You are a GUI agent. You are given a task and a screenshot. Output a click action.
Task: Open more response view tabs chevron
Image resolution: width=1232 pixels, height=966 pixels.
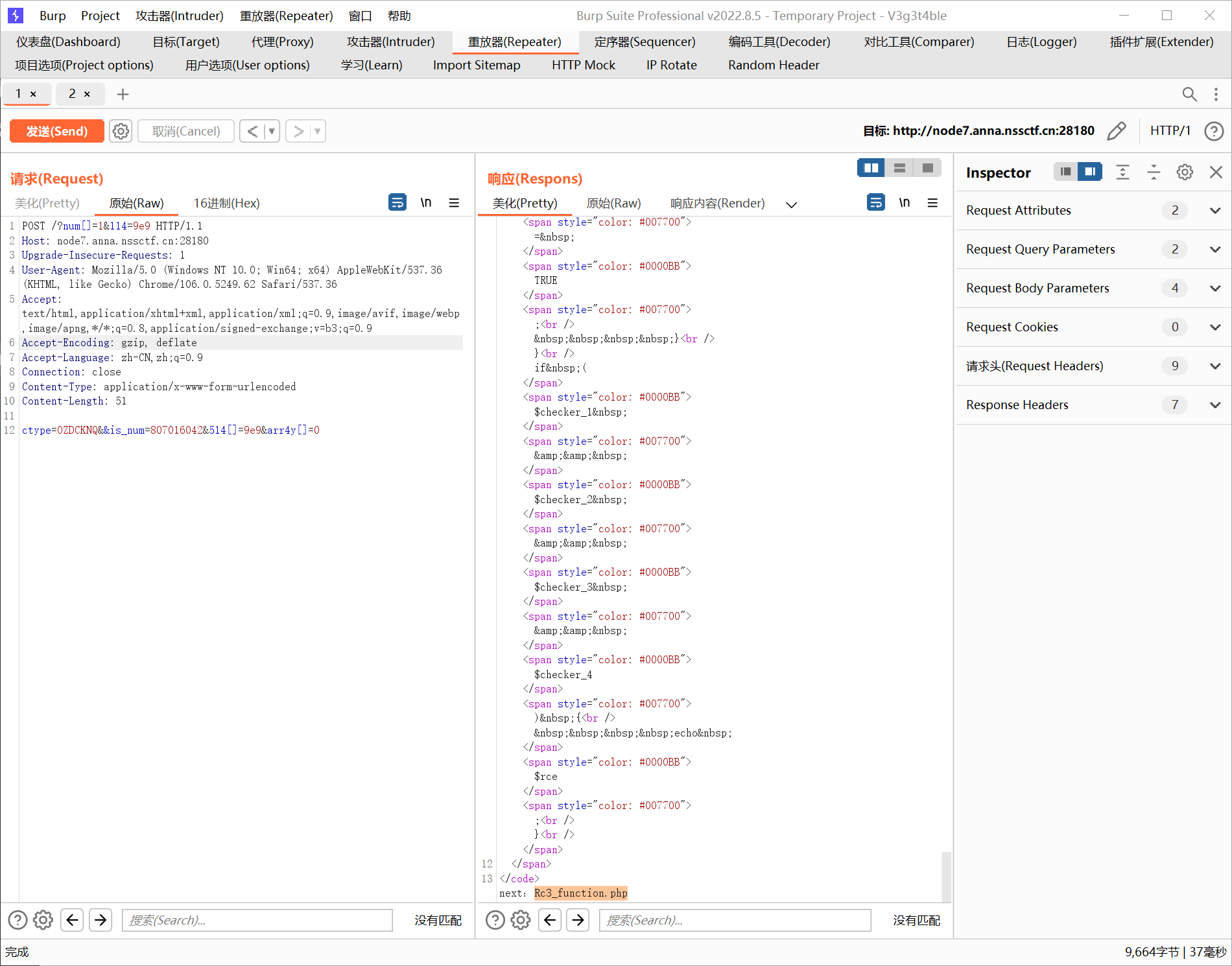click(791, 204)
